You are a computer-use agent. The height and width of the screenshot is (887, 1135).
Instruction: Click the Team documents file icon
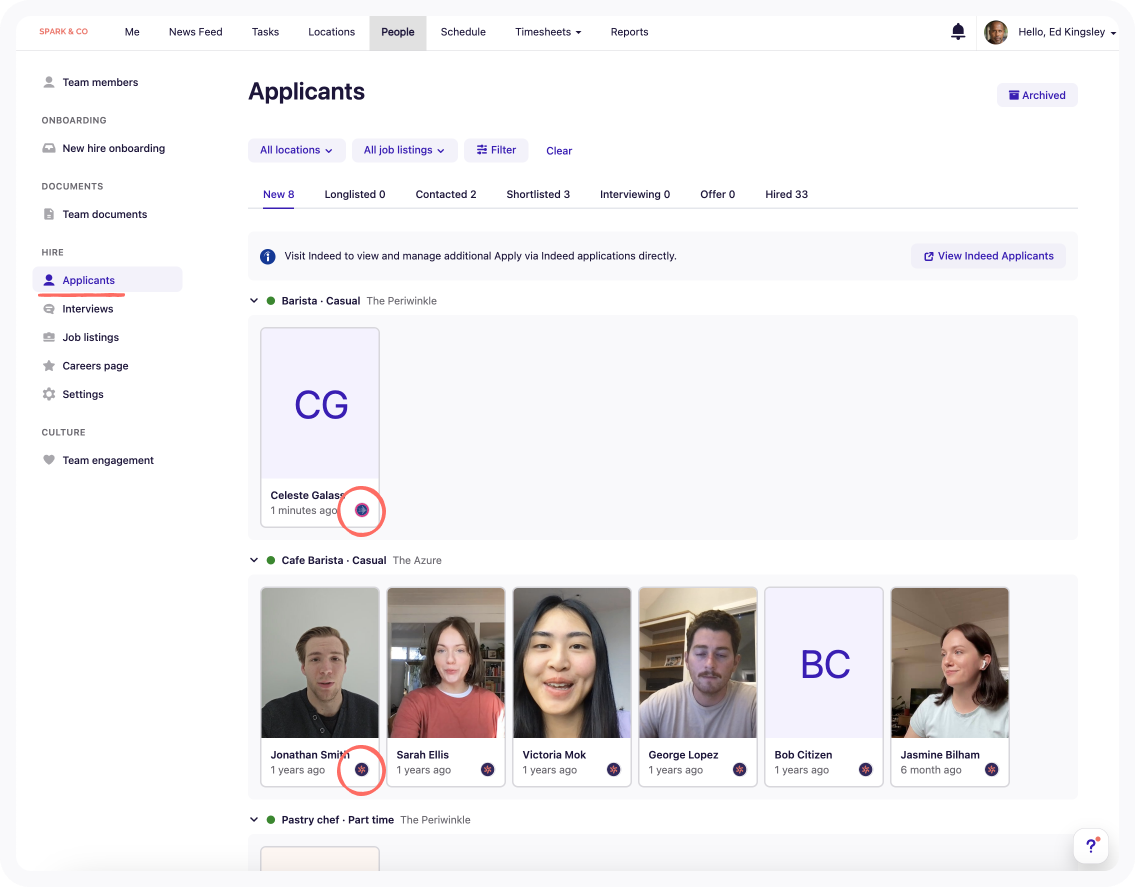coord(48,214)
